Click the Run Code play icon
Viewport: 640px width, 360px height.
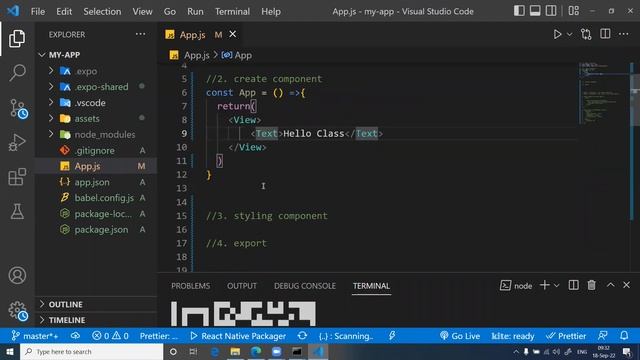tap(557, 34)
